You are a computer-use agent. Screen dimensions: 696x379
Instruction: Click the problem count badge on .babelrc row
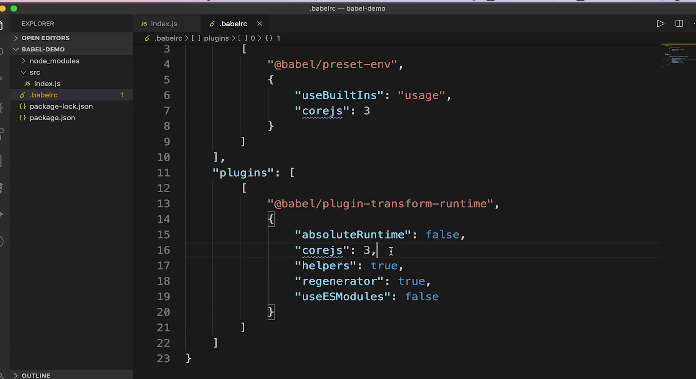122,95
